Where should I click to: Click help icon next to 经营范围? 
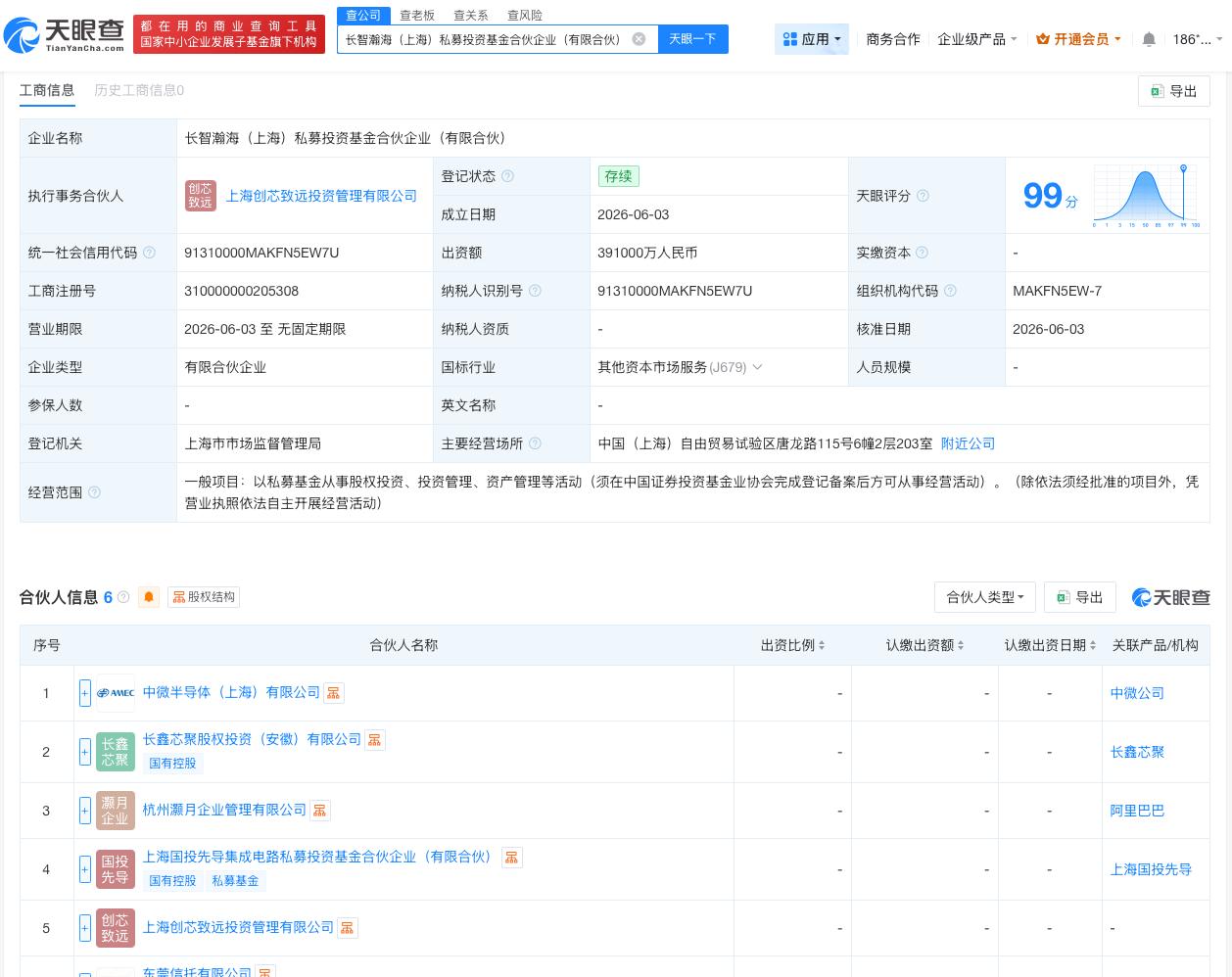tap(94, 492)
